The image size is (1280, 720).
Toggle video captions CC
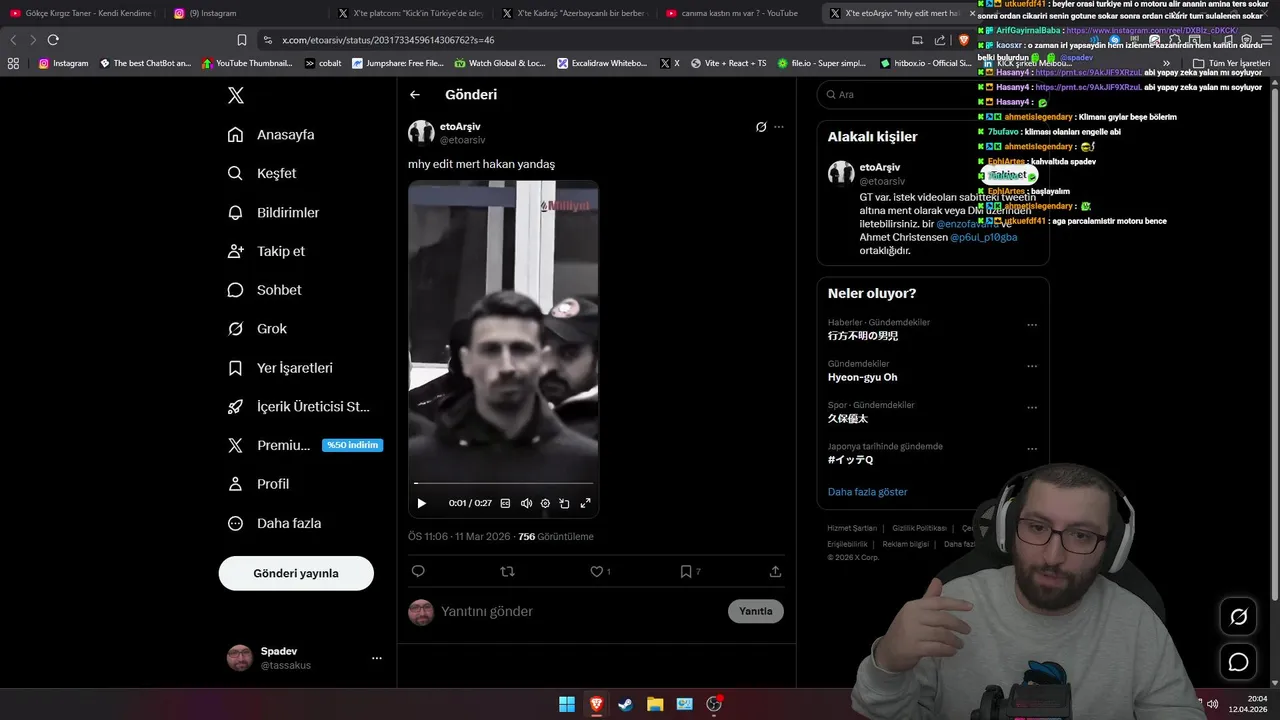pos(505,503)
